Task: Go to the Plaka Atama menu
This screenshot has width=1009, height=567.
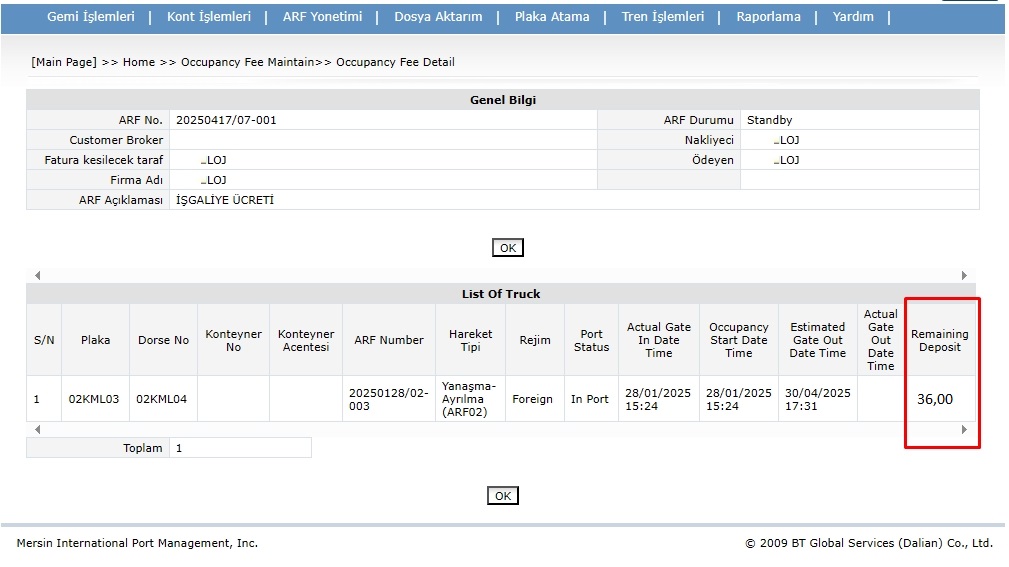Action: pyautogui.click(x=552, y=17)
